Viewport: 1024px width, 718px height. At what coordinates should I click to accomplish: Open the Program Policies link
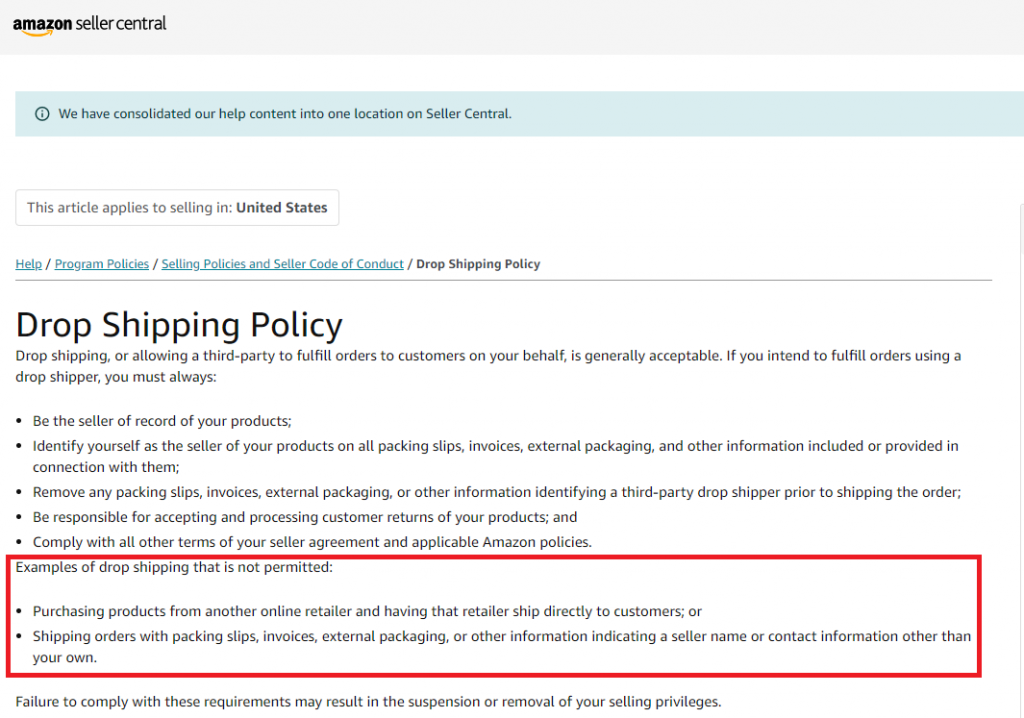(101, 263)
